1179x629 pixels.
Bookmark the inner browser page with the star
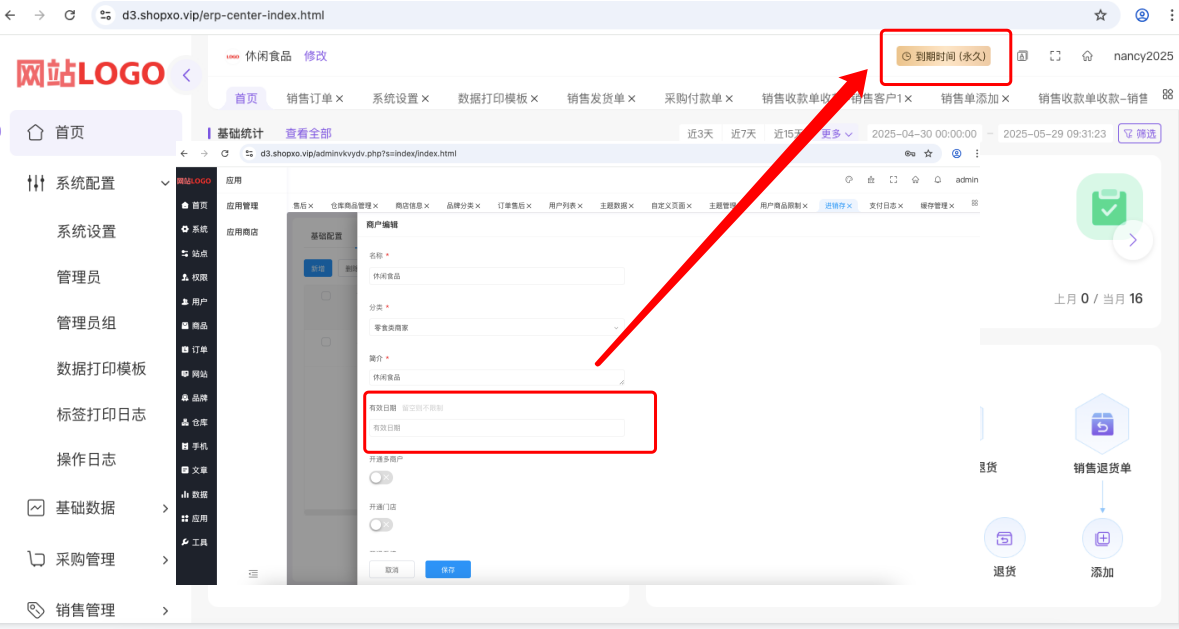tap(929, 153)
